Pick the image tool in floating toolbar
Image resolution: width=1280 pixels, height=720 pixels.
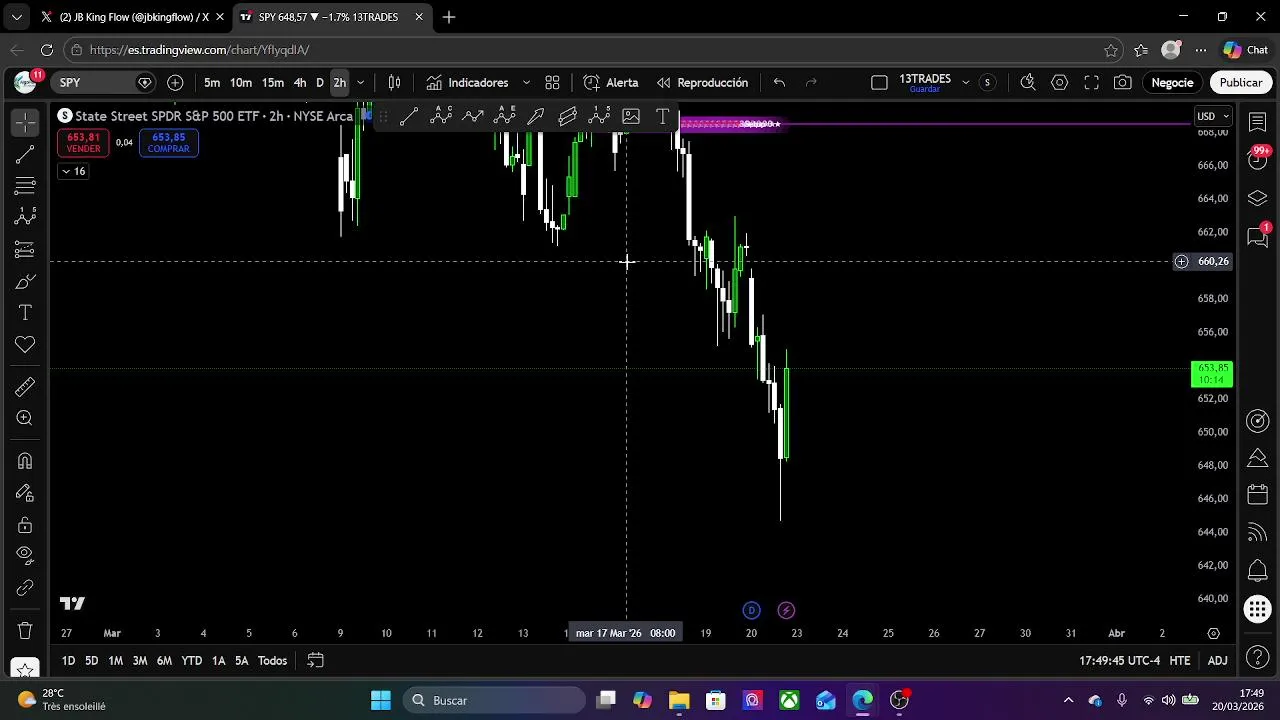[x=631, y=117]
